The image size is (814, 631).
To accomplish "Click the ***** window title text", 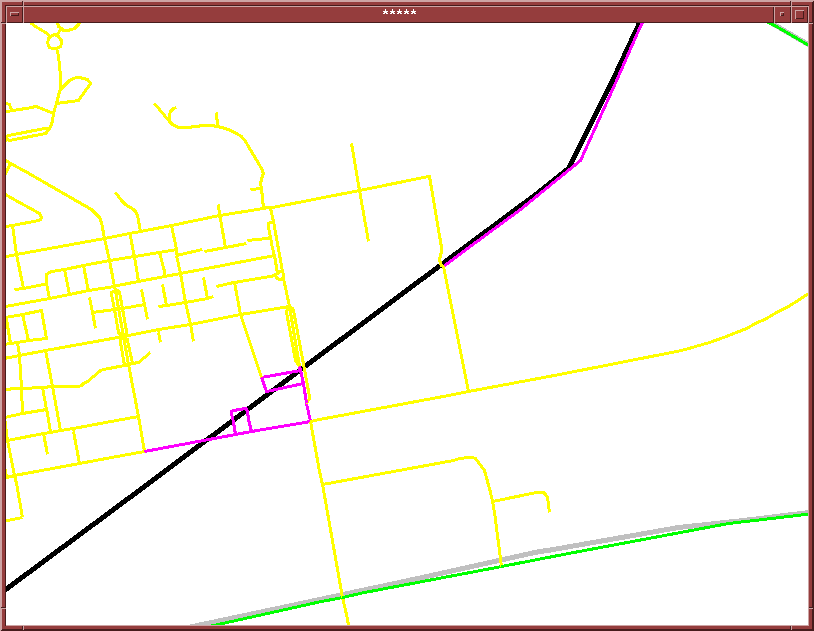I will click(x=399, y=13).
